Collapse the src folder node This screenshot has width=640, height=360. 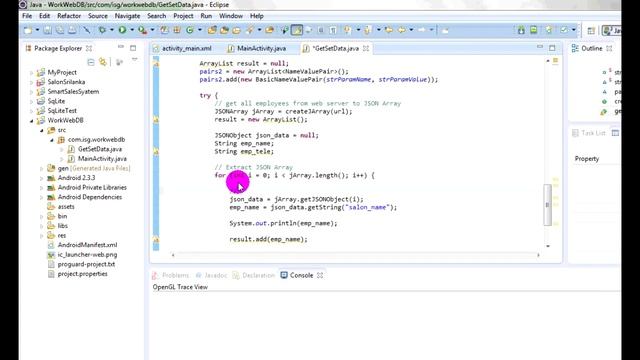42,130
